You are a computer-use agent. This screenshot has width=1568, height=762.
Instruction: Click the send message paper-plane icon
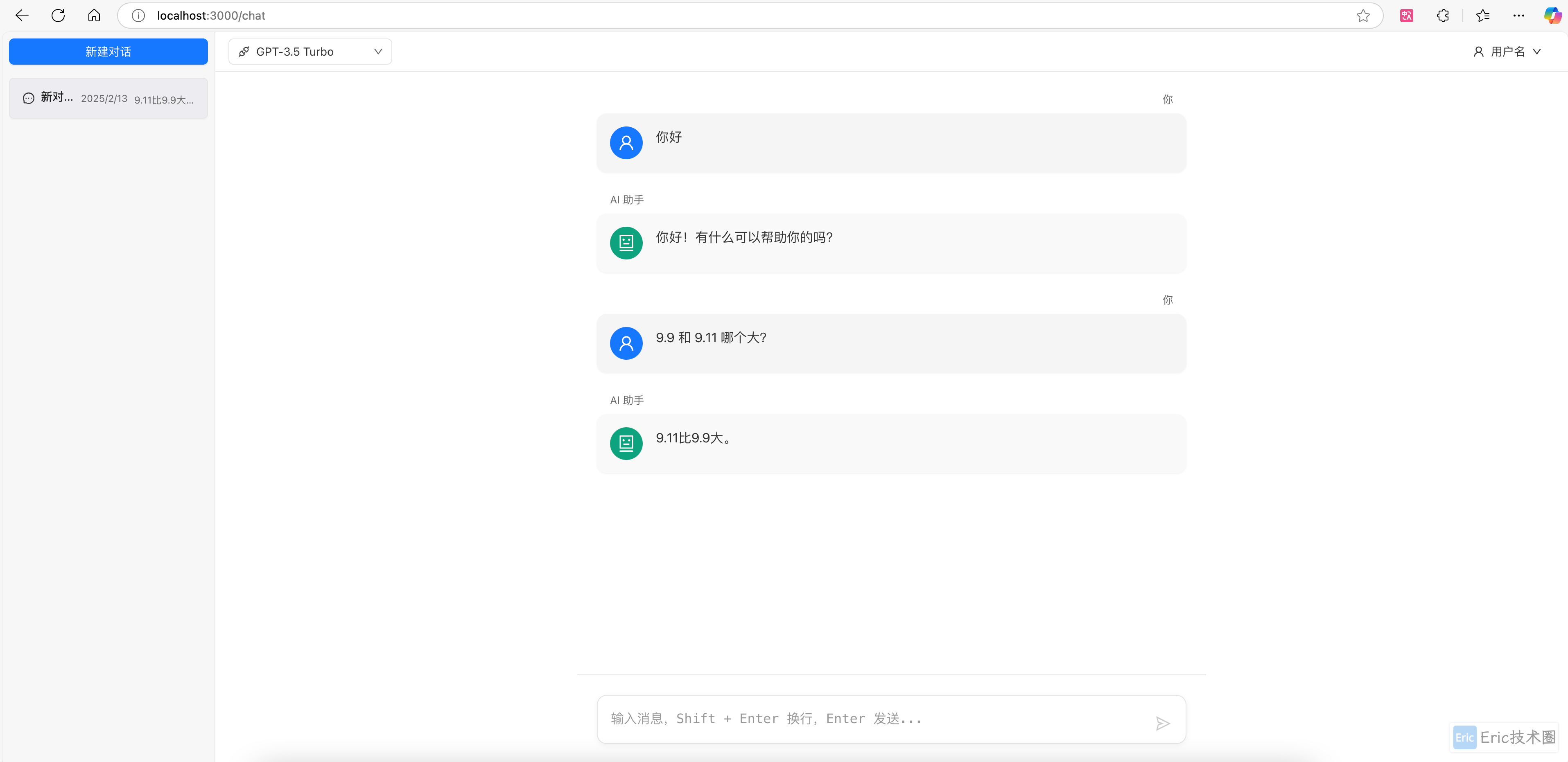[x=1162, y=723]
